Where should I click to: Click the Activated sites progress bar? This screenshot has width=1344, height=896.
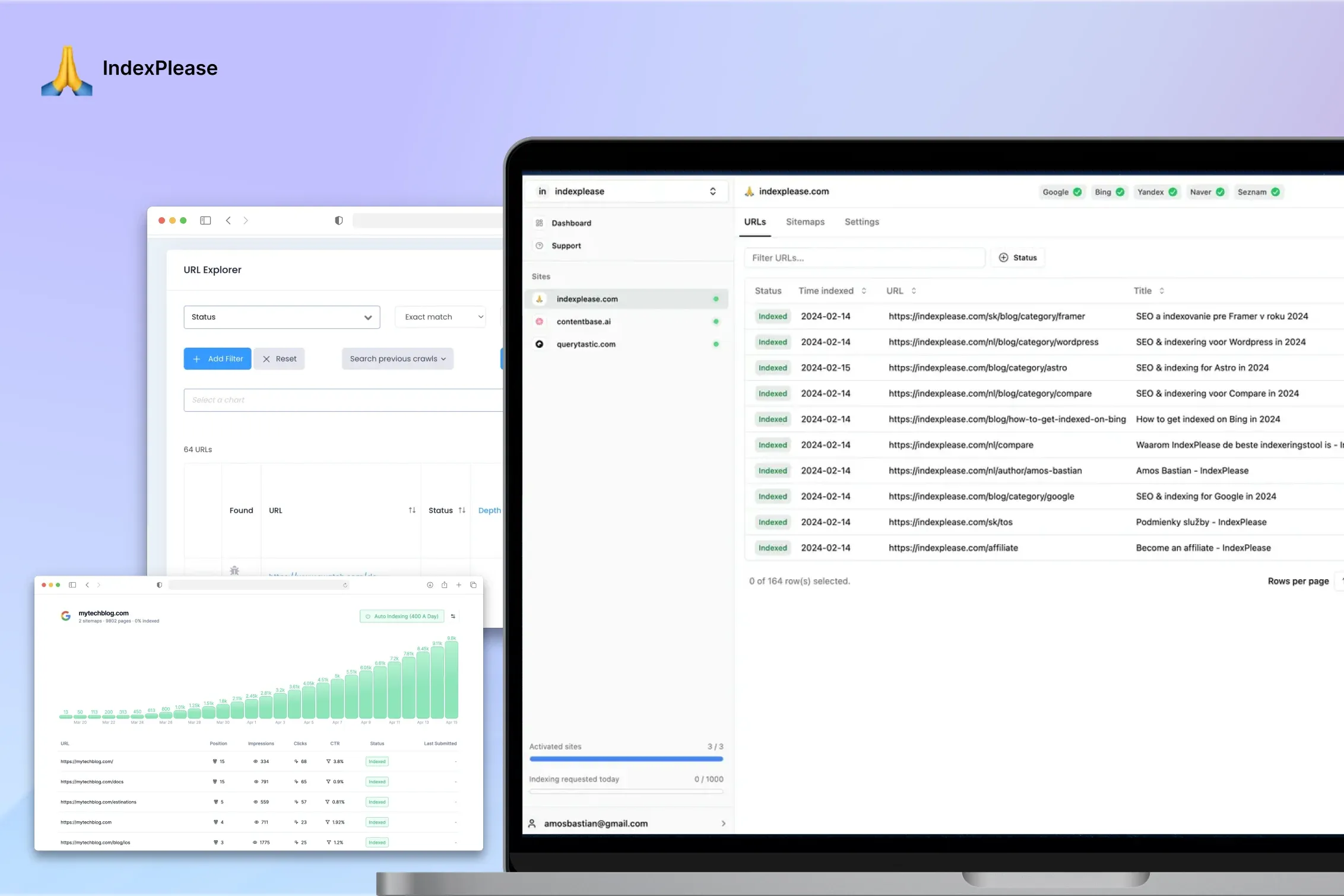tap(626, 759)
